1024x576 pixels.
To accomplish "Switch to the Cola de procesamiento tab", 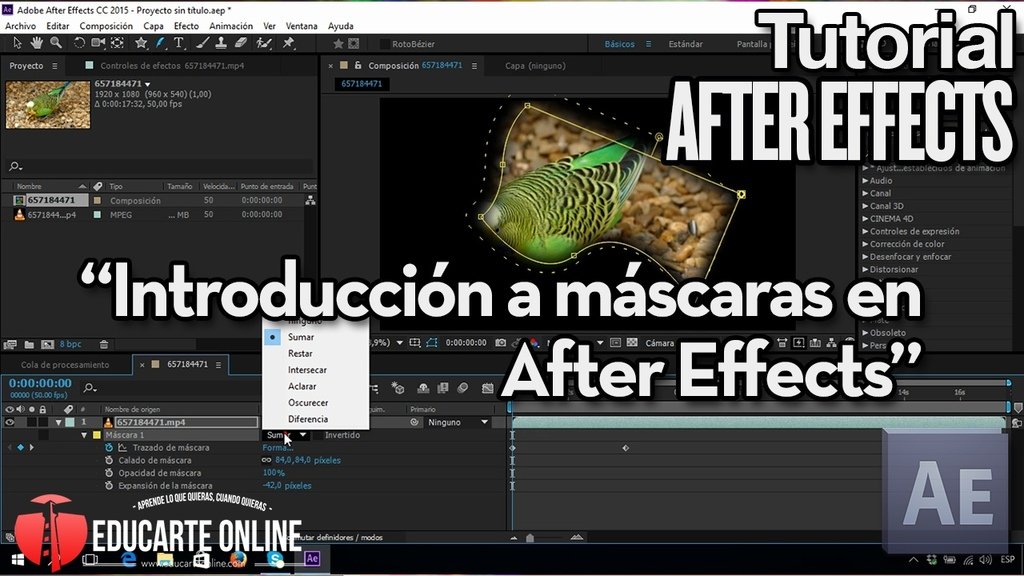I will coord(65,364).
